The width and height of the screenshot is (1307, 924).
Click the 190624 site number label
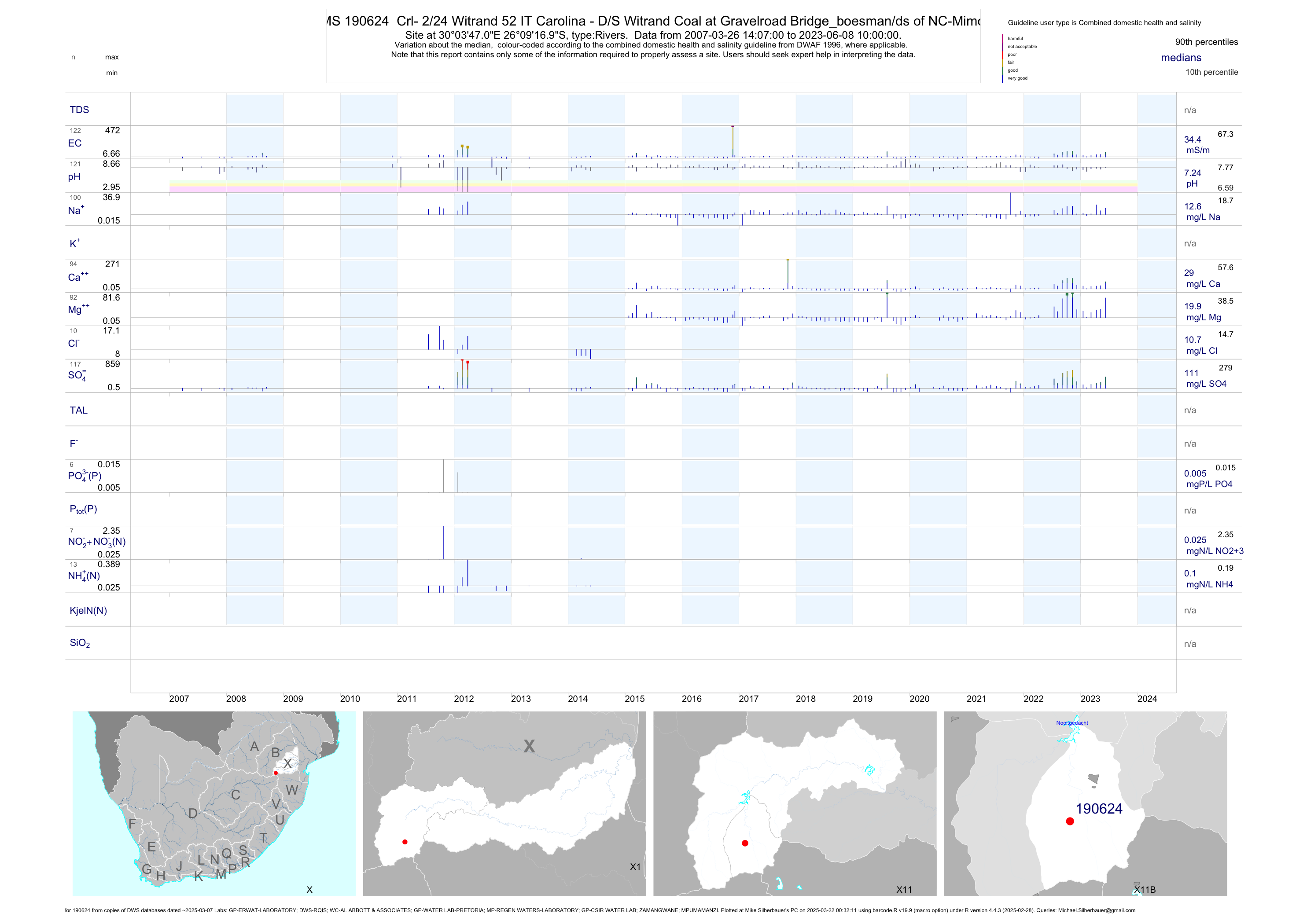(1099, 809)
